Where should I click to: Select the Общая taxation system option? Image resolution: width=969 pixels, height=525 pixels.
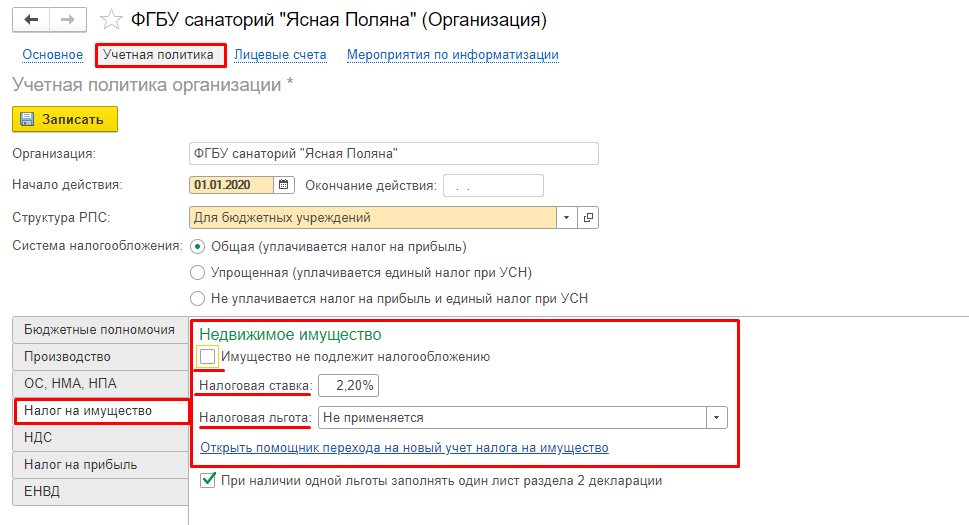click(x=197, y=246)
